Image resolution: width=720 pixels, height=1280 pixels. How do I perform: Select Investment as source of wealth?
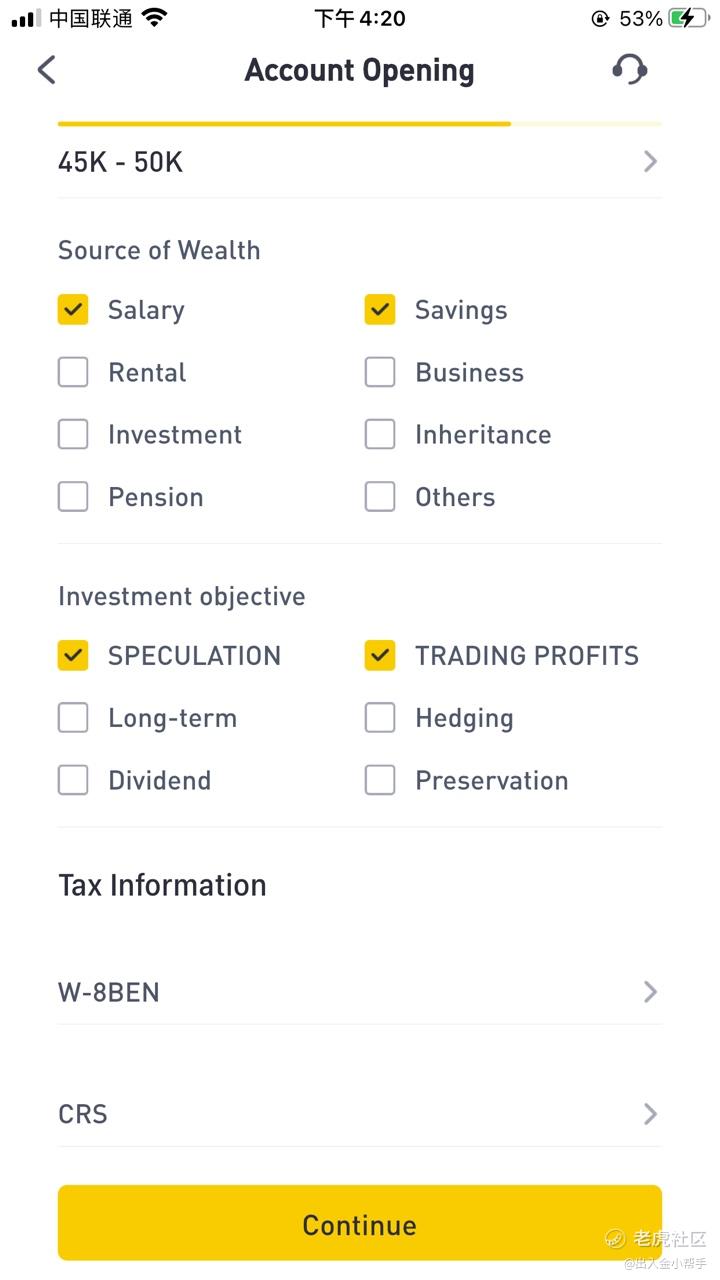tap(73, 434)
